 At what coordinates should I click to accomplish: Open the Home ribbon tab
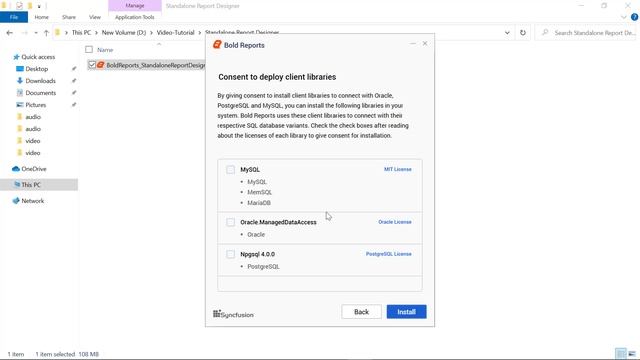coord(42,17)
